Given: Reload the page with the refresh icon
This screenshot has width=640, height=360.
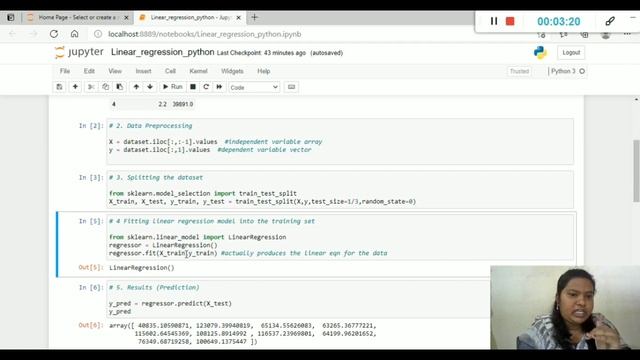Looking at the screenshot, I should click(54, 34).
